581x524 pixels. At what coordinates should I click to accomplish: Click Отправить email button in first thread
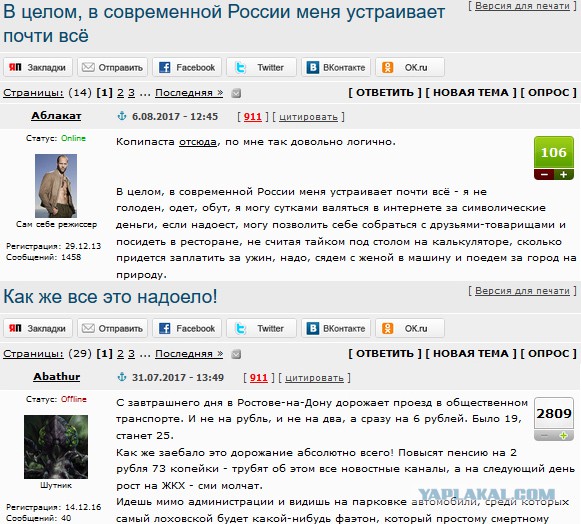(112, 67)
